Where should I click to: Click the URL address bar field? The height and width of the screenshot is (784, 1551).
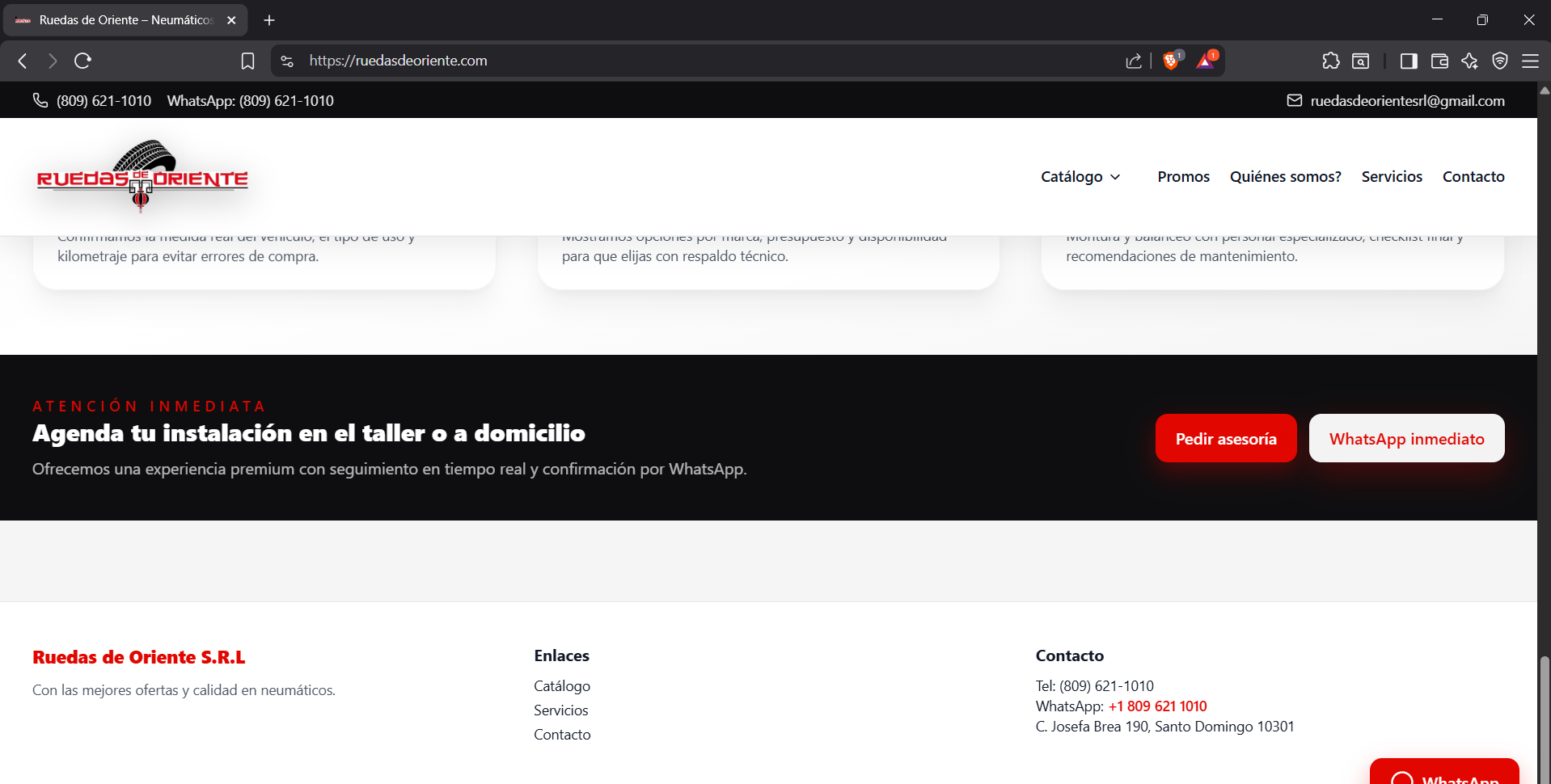647,61
